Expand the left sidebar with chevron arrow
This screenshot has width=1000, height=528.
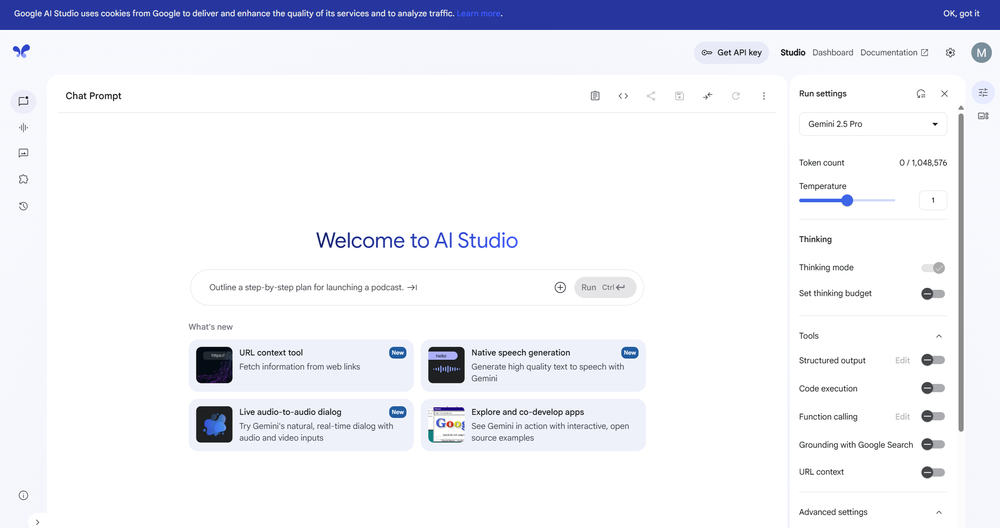click(x=38, y=522)
